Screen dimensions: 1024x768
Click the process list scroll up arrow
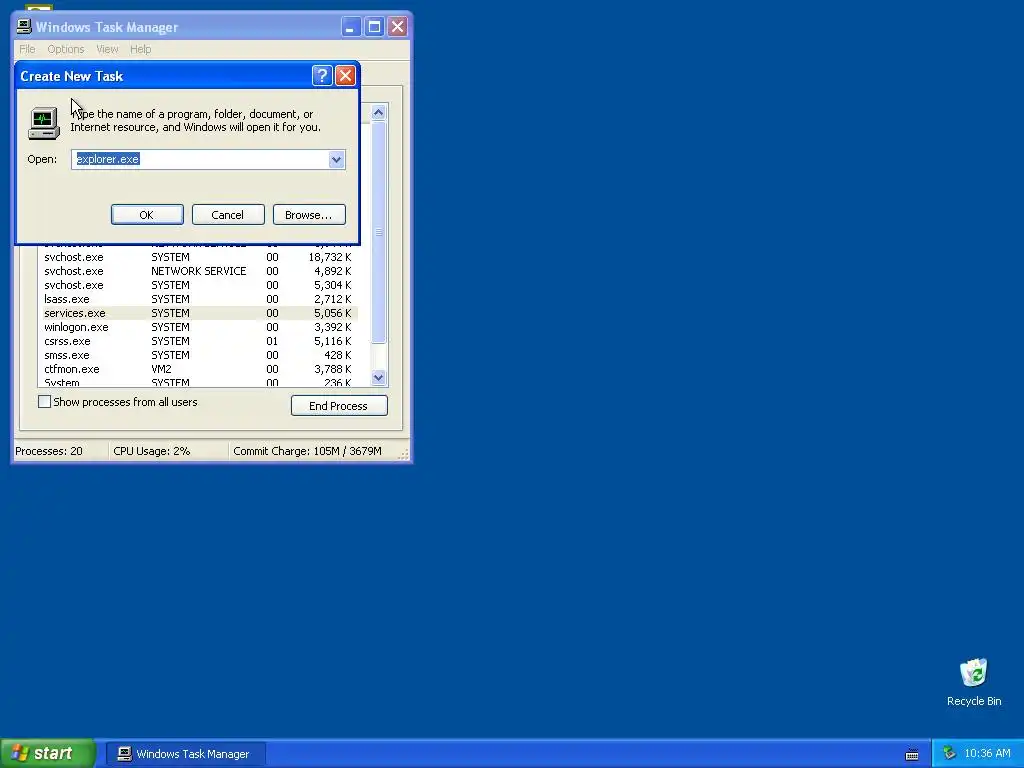[378, 113]
